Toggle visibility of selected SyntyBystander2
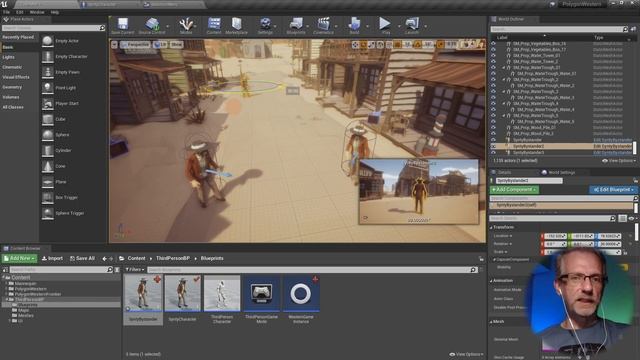 pos(493,146)
